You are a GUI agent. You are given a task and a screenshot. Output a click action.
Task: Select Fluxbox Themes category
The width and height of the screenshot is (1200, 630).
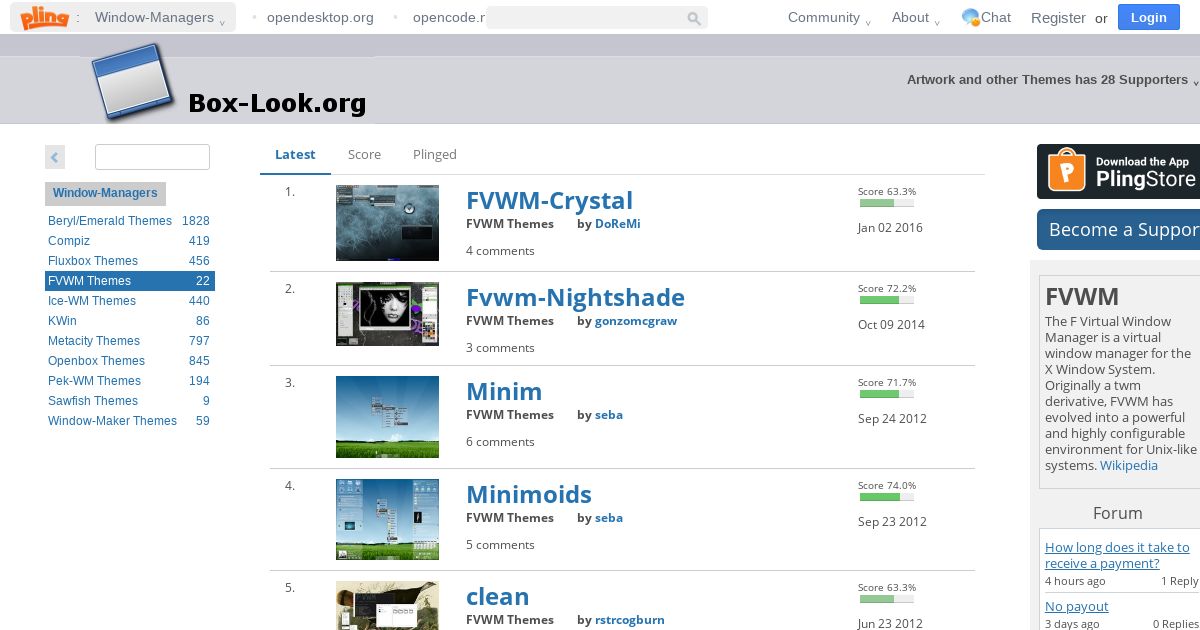click(129, 261)
